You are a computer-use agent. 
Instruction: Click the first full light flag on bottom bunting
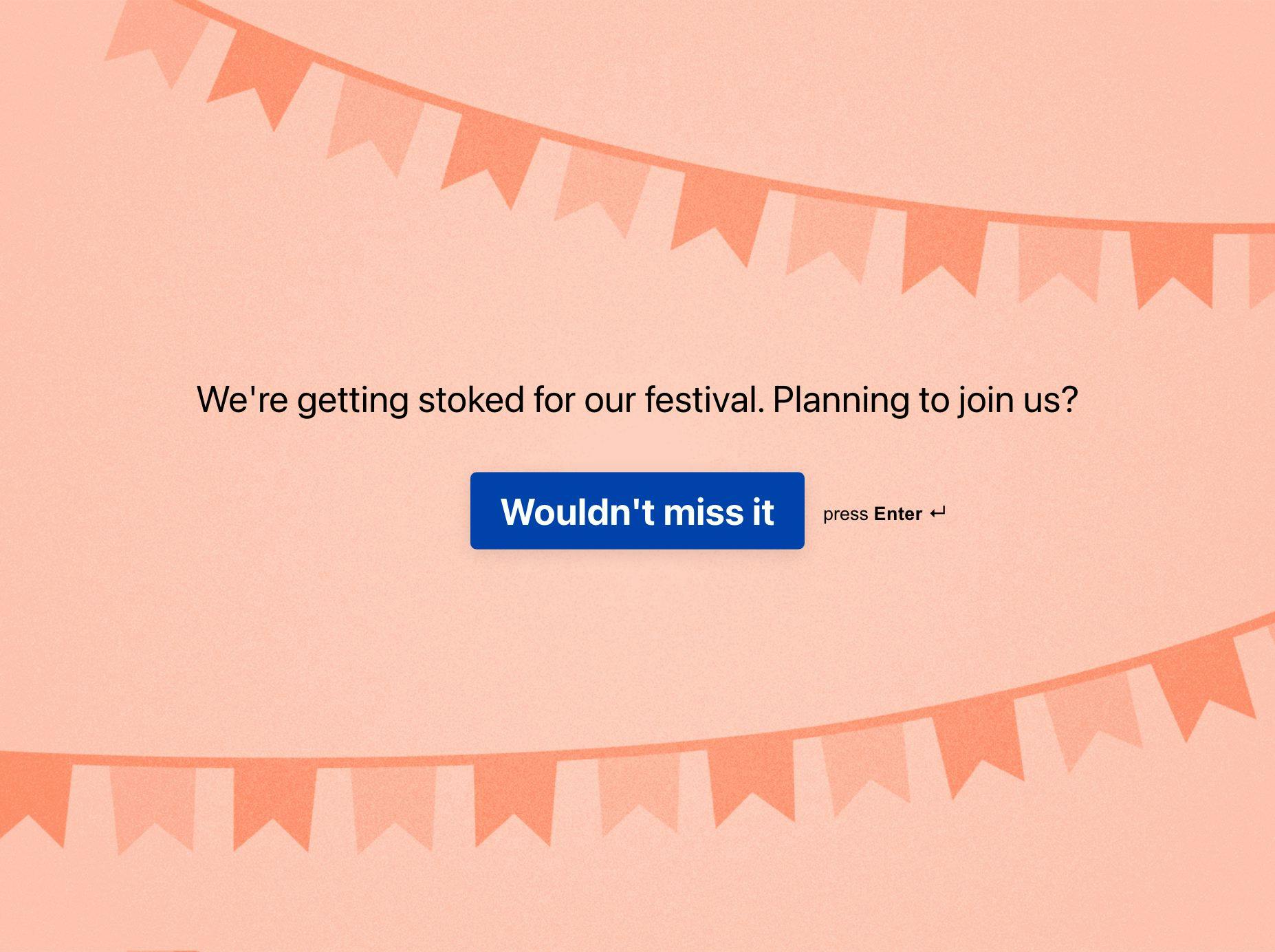pyautogui.click(x=153, y=801)
